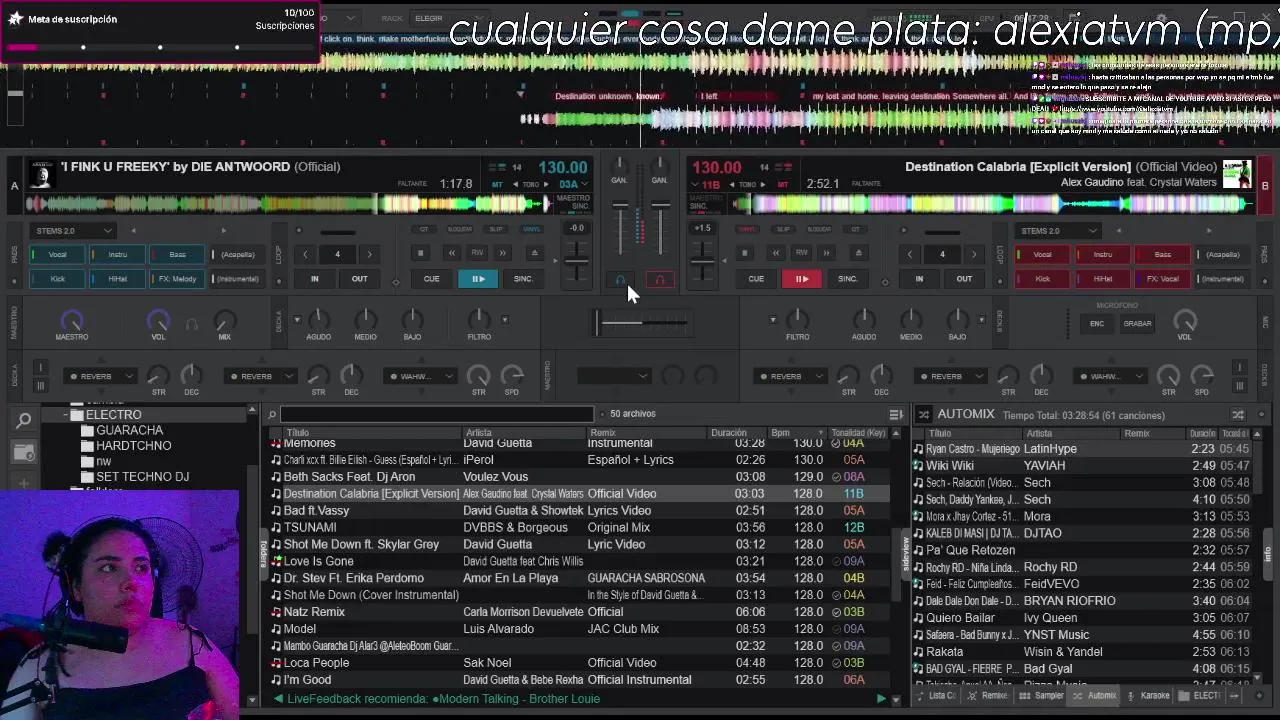Halve deck B loop length with left arrow

pyautogui.click(x=909, y=254)
